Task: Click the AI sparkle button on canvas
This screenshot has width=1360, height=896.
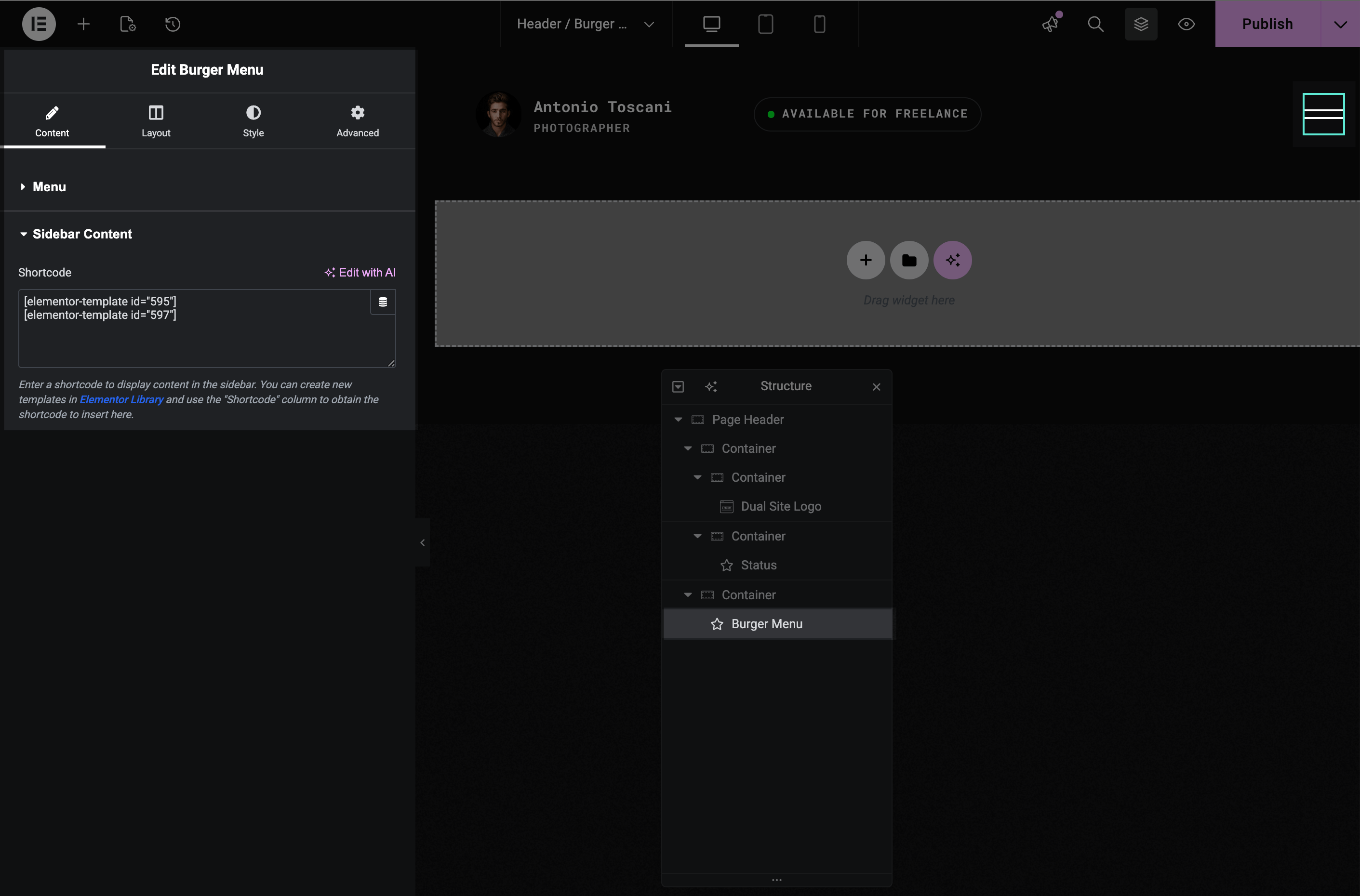Action: (952, 261)
